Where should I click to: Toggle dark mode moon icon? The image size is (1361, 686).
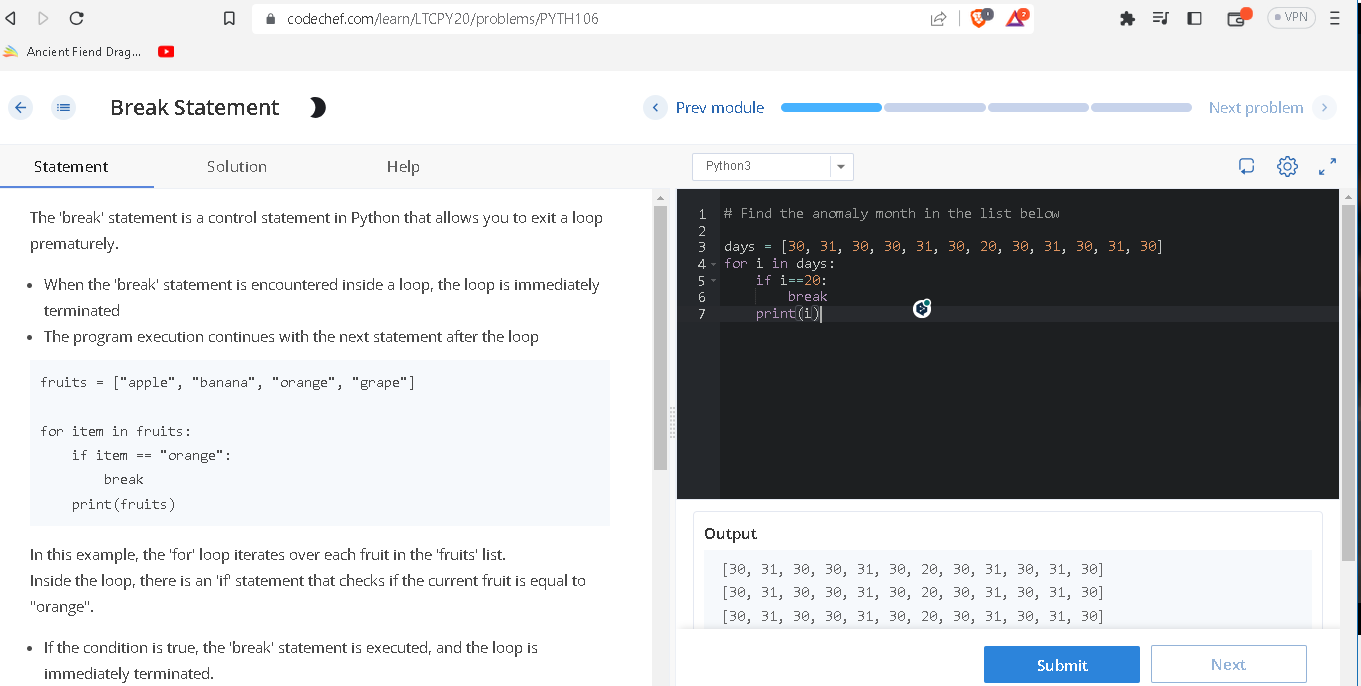[x=317, y=108]
